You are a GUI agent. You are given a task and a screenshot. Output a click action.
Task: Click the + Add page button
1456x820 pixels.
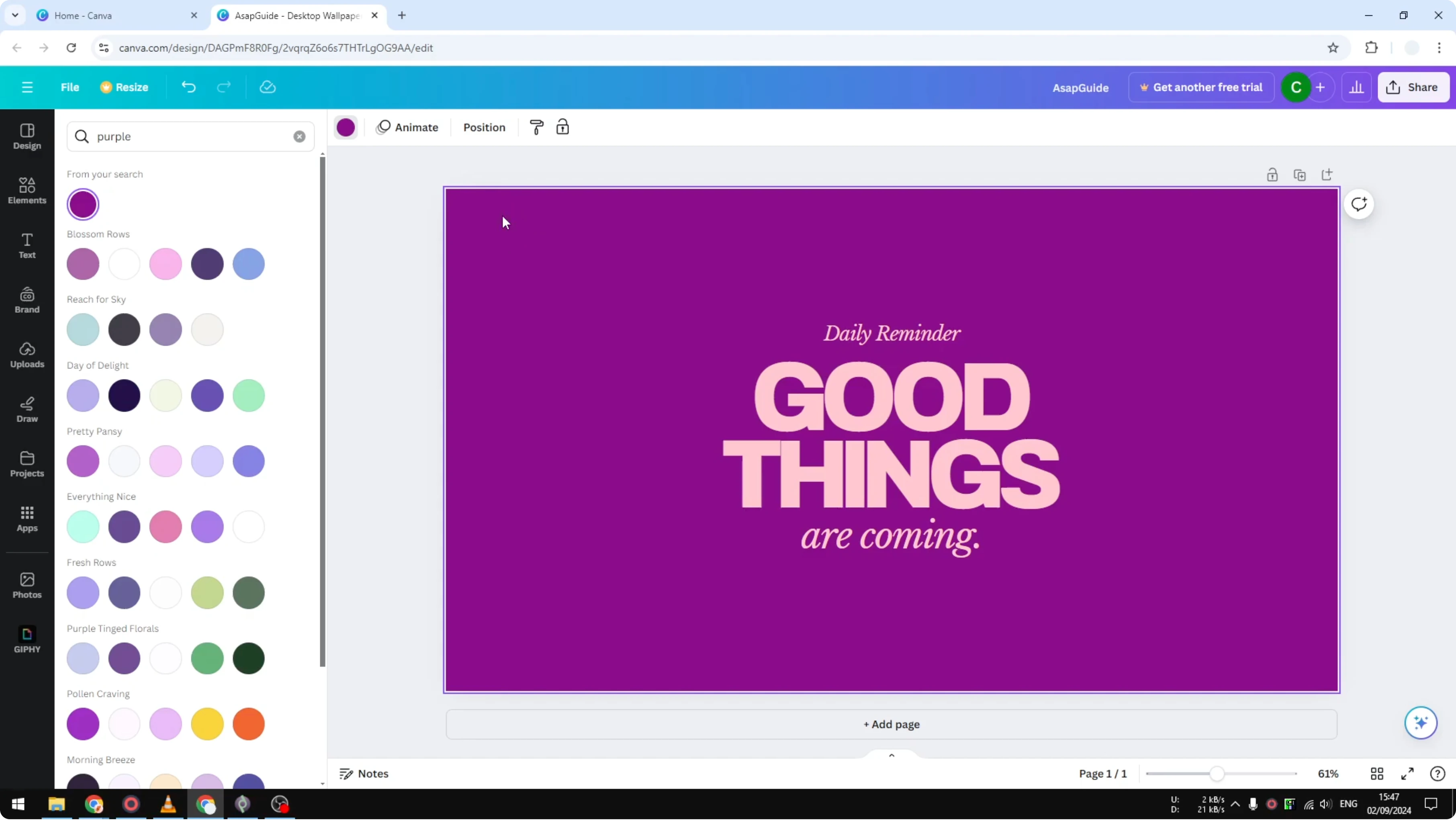[x=892, y=724]
